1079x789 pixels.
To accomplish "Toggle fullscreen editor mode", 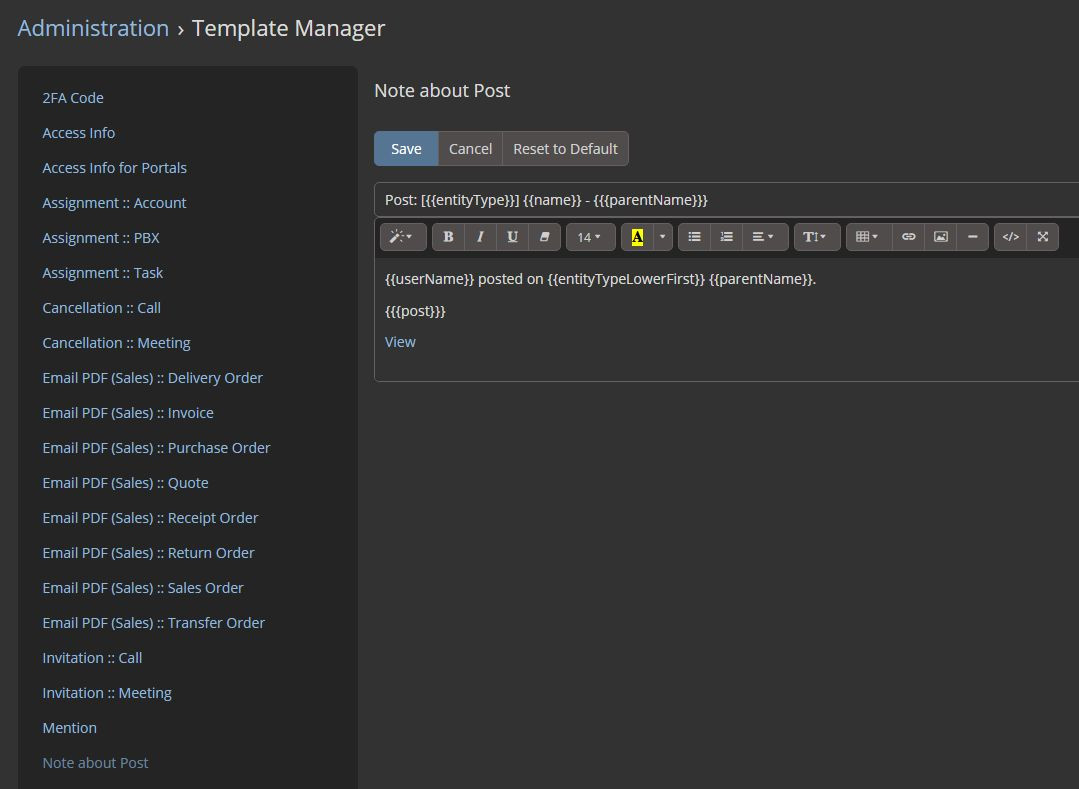I will [x=1042, y=237].
